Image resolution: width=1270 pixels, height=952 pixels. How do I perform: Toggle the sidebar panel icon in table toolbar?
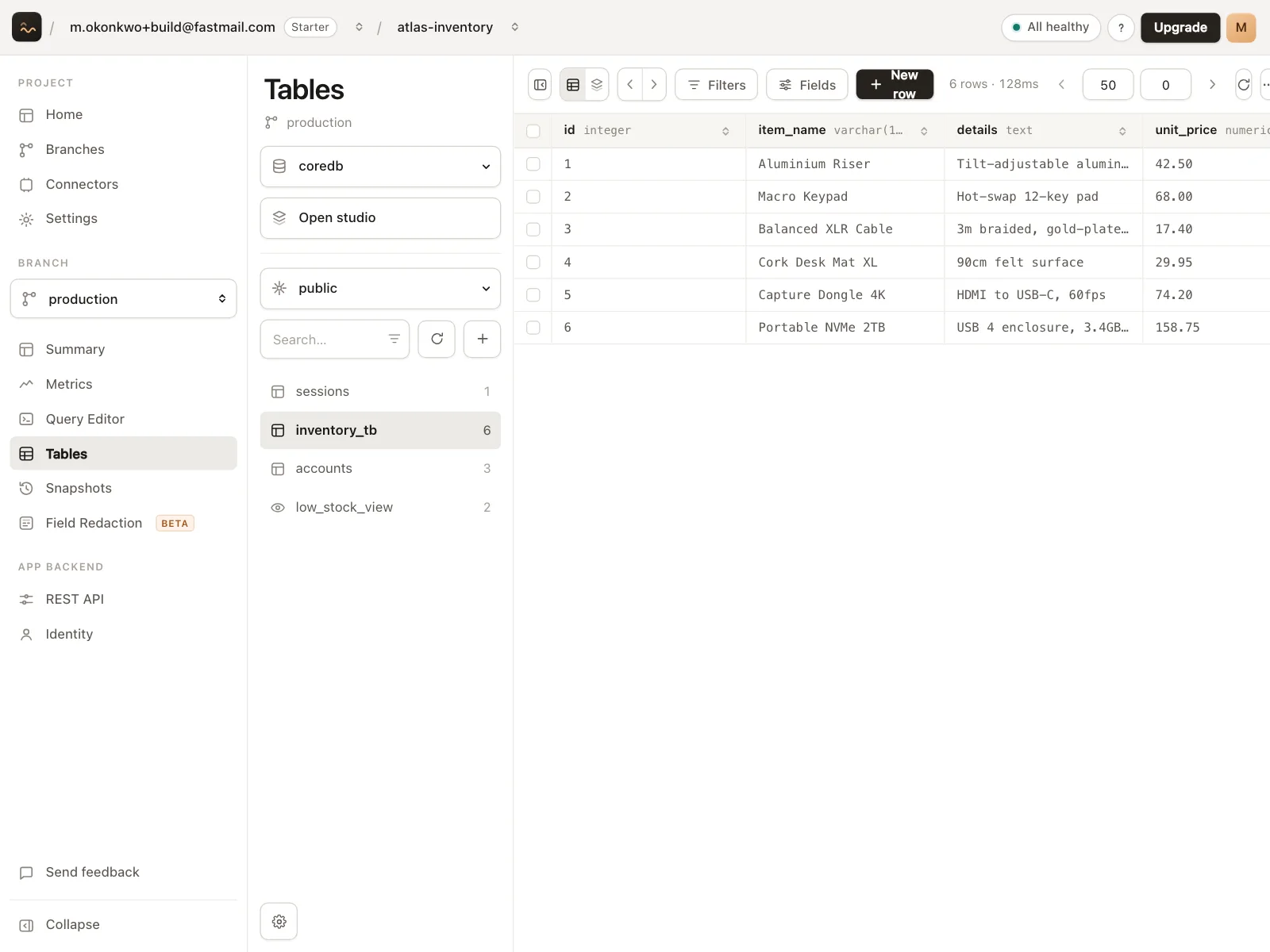(x=541, y=85)
